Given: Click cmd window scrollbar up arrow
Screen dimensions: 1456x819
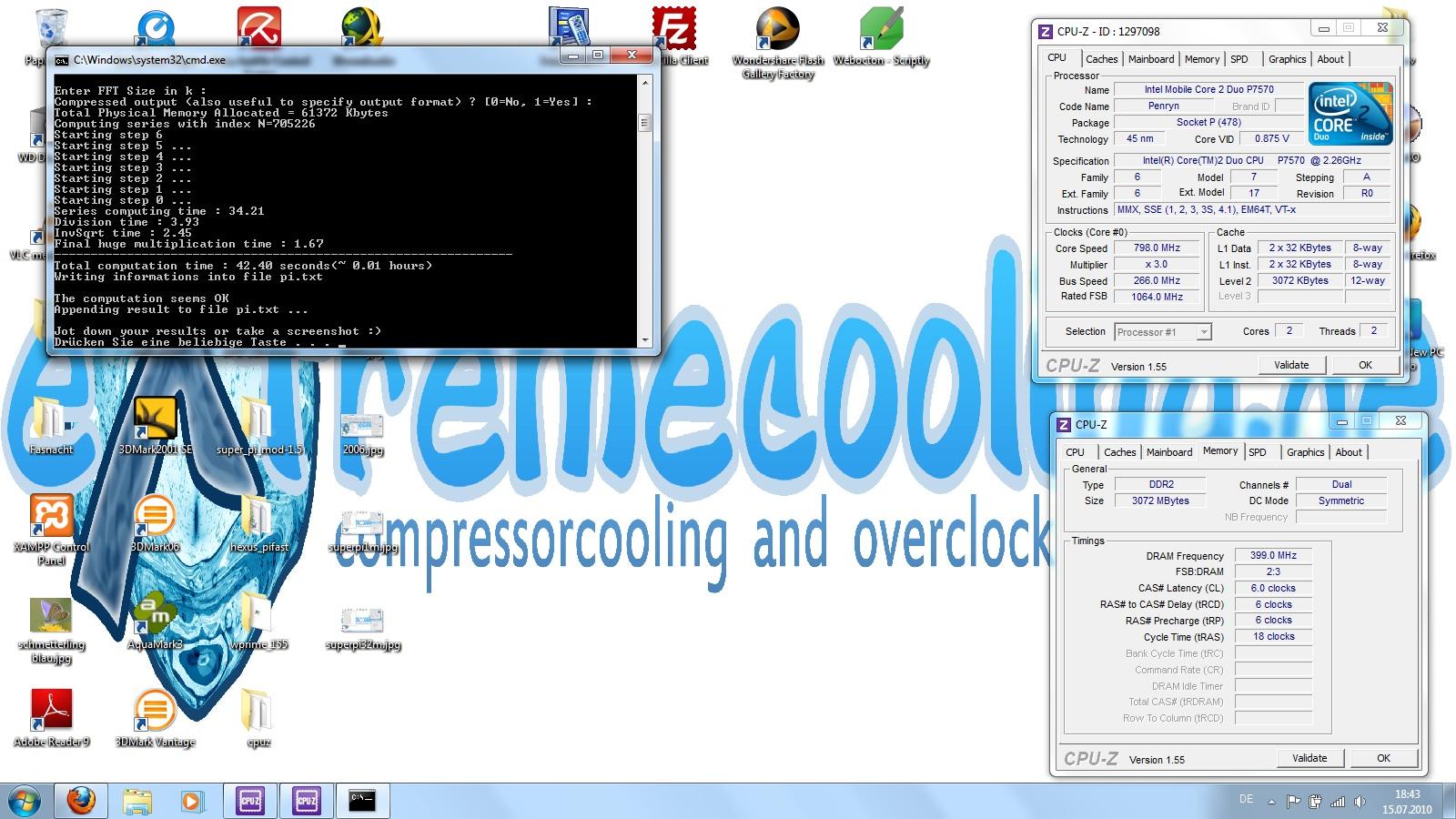Looking at the screenshot, I should pos(646,83).
